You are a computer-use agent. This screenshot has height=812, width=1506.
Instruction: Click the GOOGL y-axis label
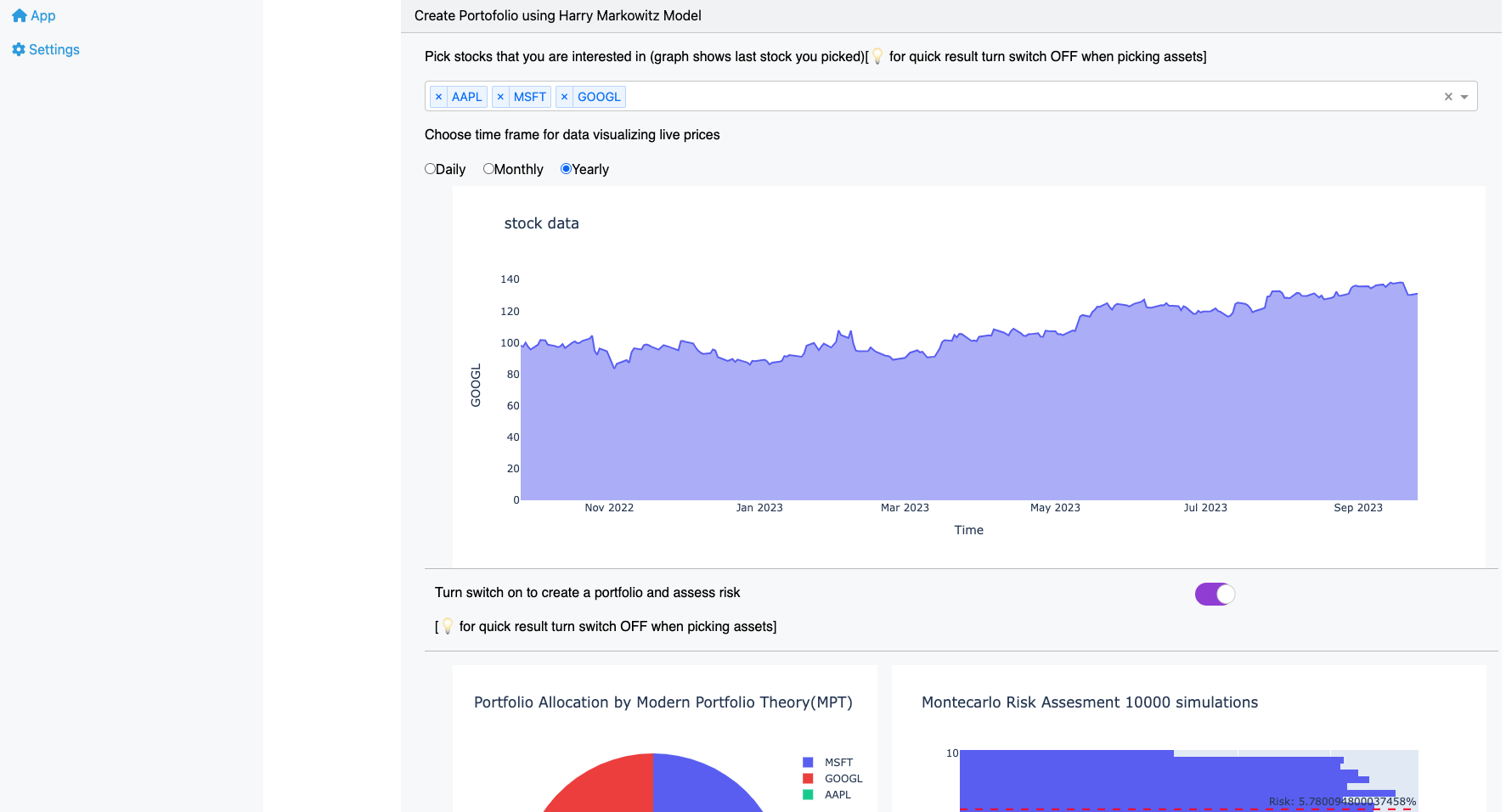pyautogui.click(x=476, y=386)
